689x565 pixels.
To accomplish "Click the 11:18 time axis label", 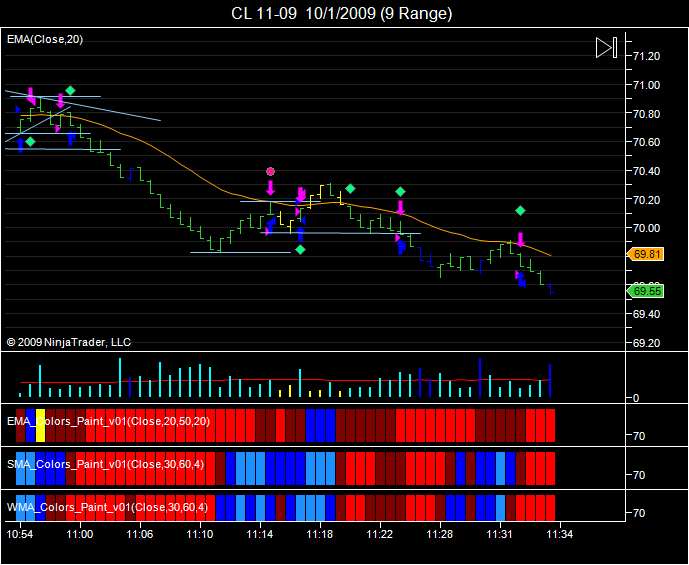I will click(x=320, y=534).
